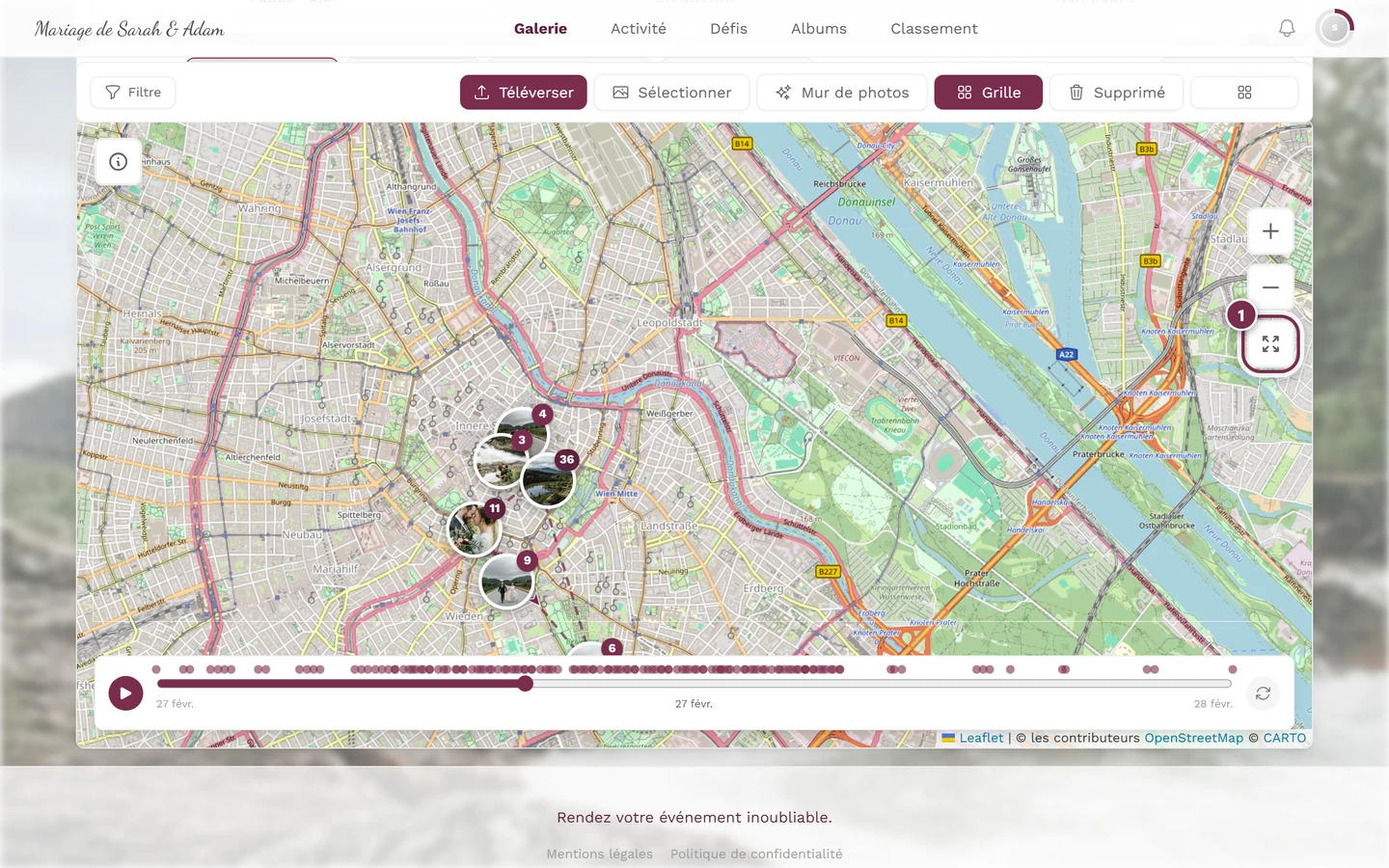Viewport: 1389px width, 868px height.
Task: Open the user profile avatar
Action: [1335, 28]
